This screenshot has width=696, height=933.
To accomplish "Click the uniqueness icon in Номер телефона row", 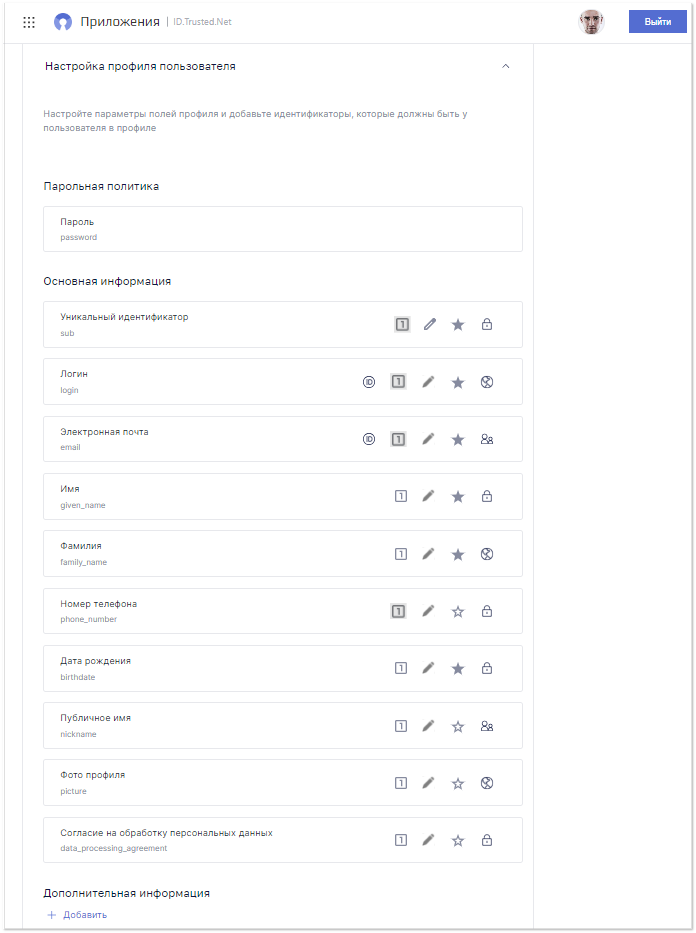I will (x=399, y=611).
